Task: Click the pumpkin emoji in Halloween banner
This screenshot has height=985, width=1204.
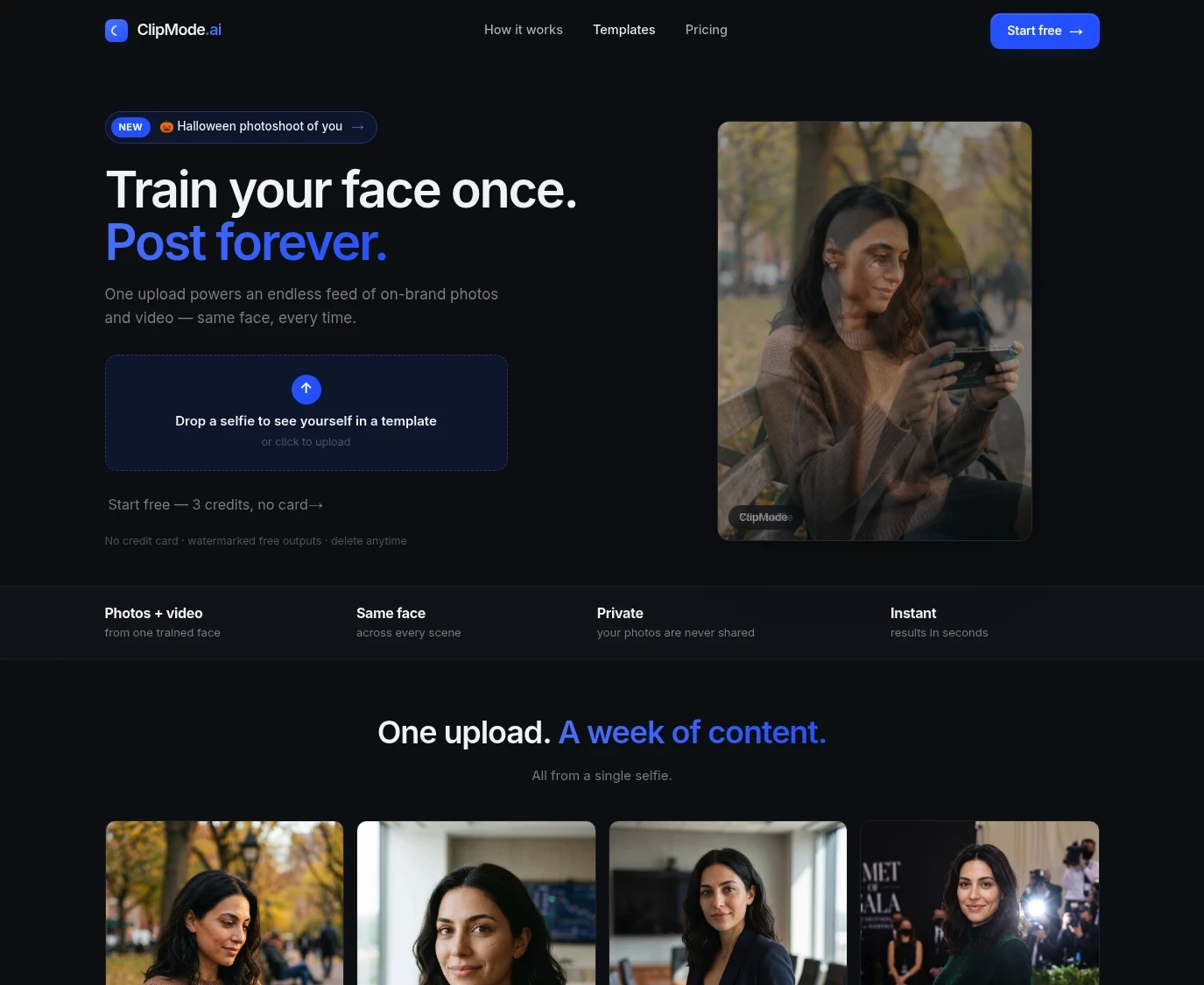Action: coord(166,127)
